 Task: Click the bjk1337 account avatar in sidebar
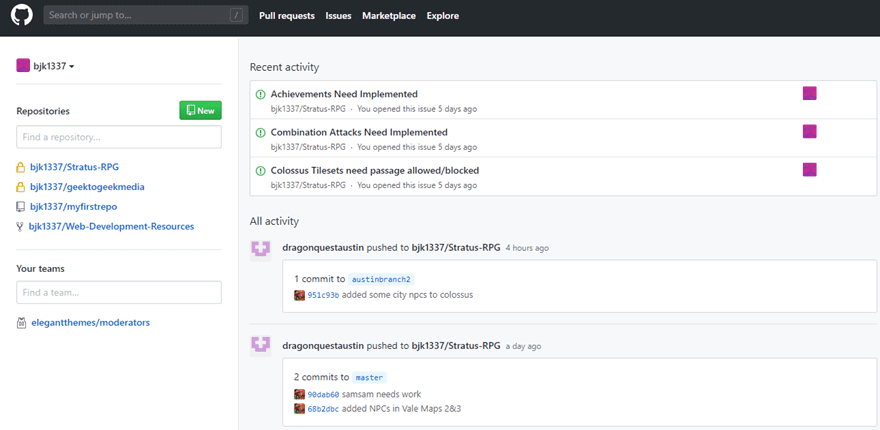tap(23, 66)
